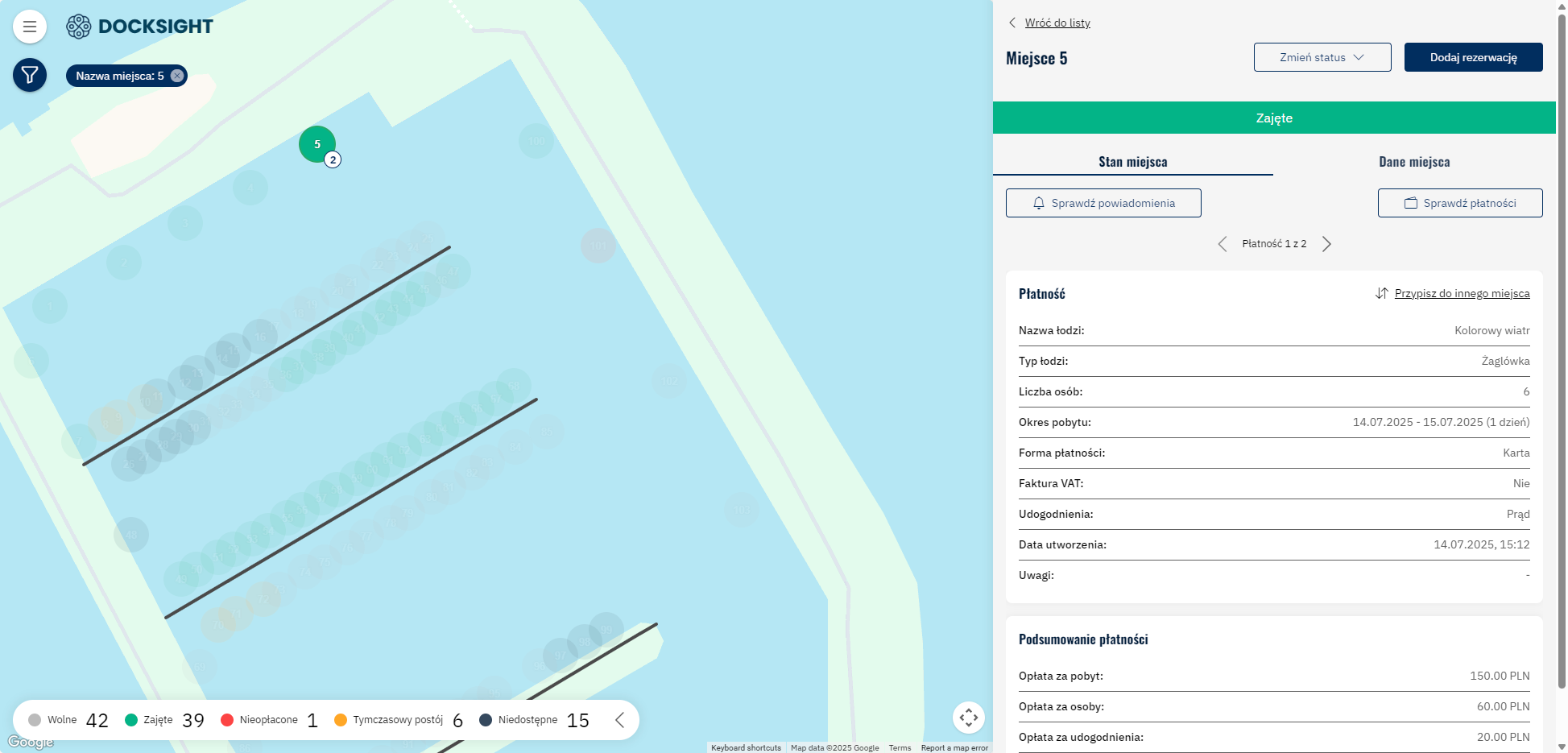This screenshot has width=1568, height=753.
Task: Open the hamburger main menu
Action: tap(30, 27)
